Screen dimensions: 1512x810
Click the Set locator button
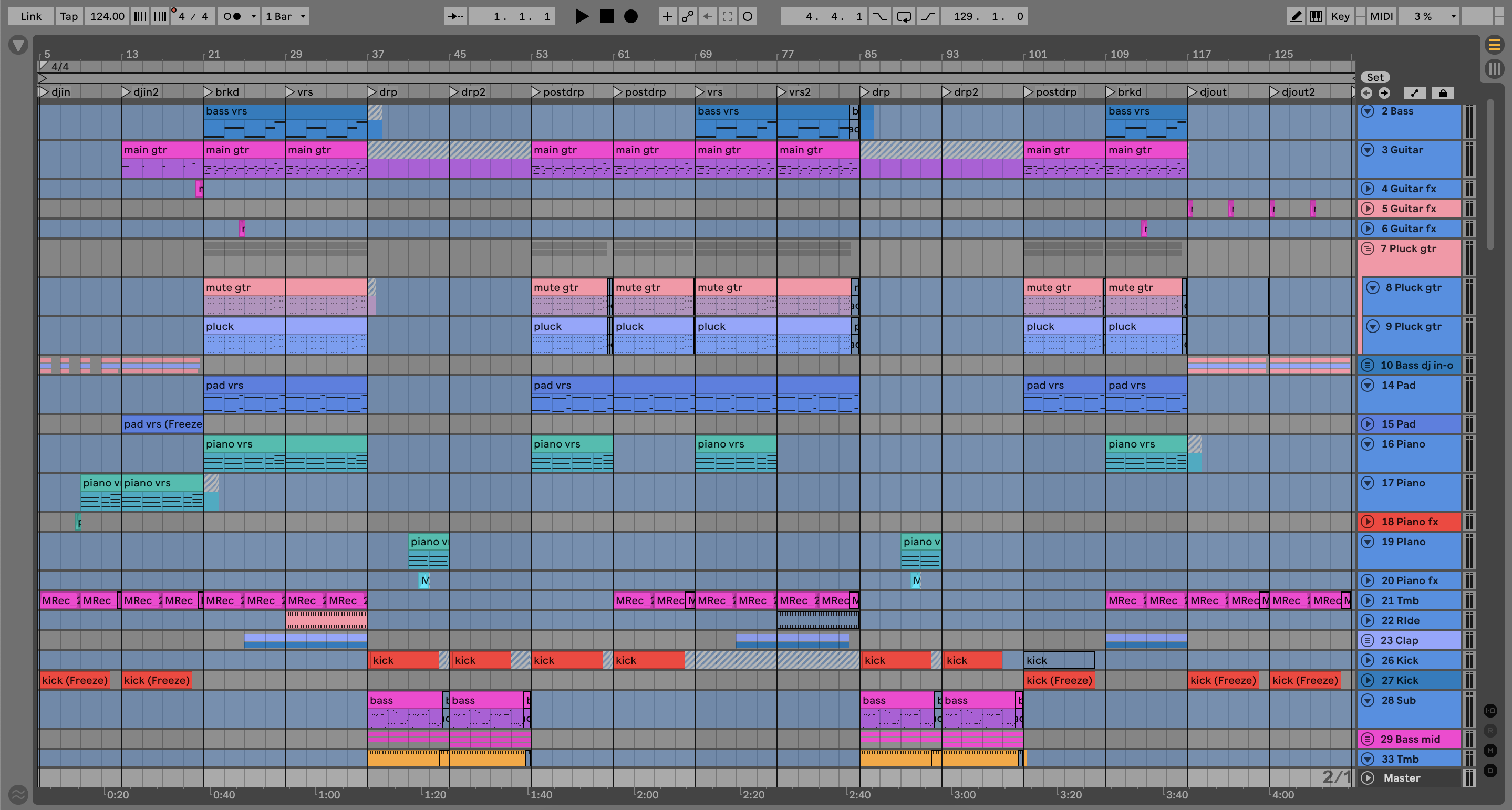point(1375,77)
